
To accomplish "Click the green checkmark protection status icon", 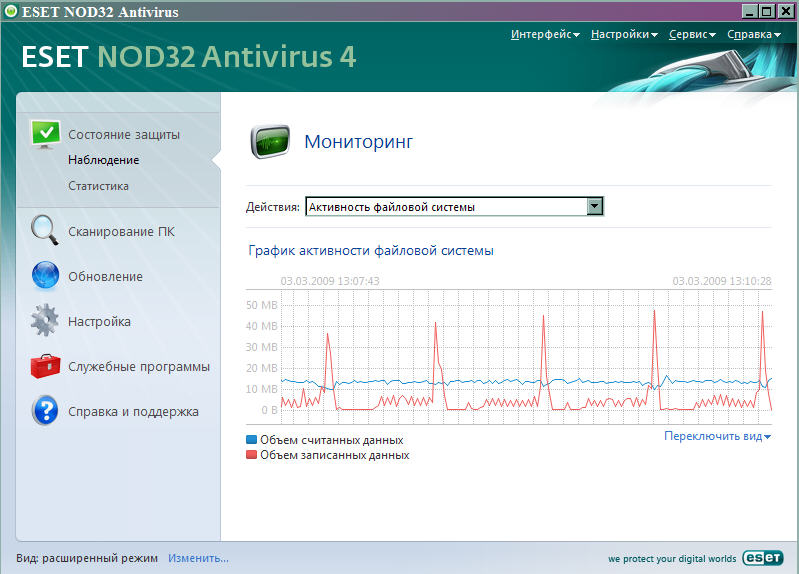I will click(45, 135).
